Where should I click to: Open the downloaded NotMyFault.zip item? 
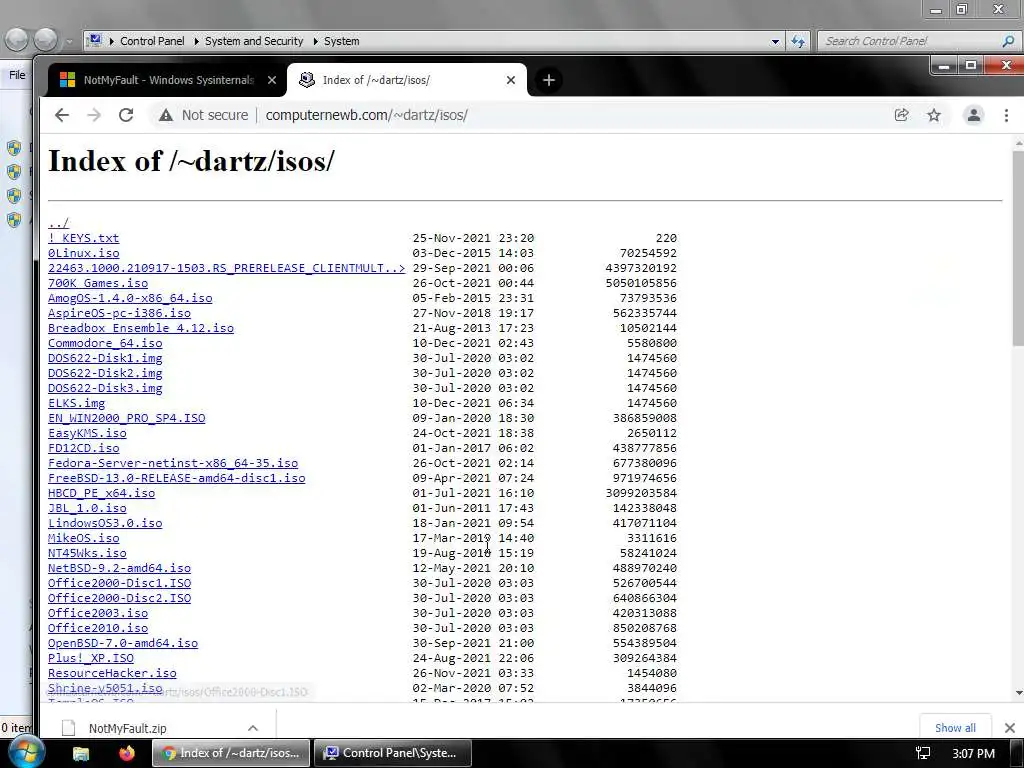click(127, 728)
